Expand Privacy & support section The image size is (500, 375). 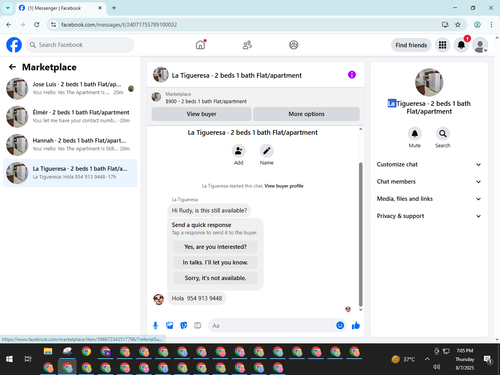[429, 216]
